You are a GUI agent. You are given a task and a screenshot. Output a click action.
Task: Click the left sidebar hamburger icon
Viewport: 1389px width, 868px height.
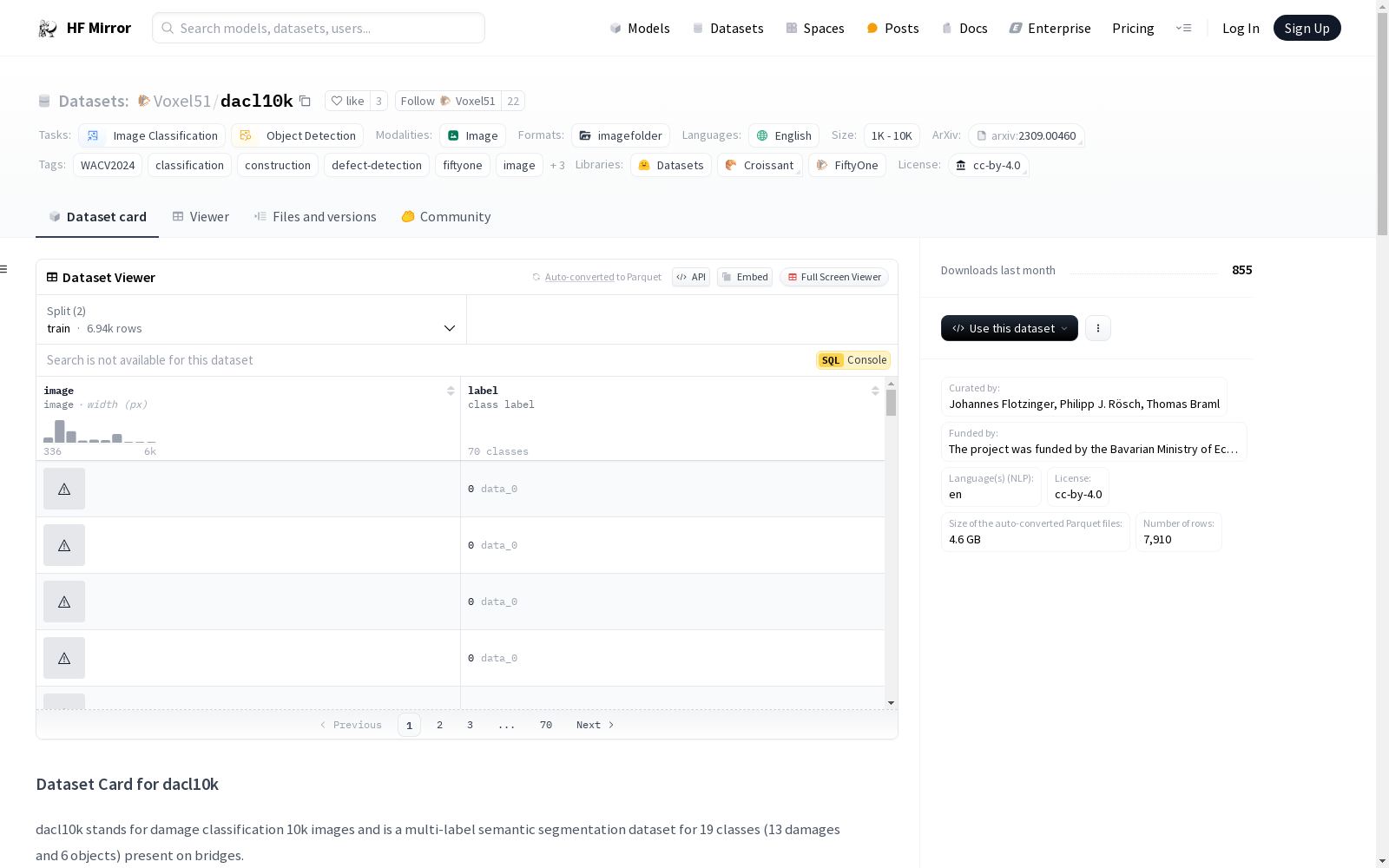3,269
